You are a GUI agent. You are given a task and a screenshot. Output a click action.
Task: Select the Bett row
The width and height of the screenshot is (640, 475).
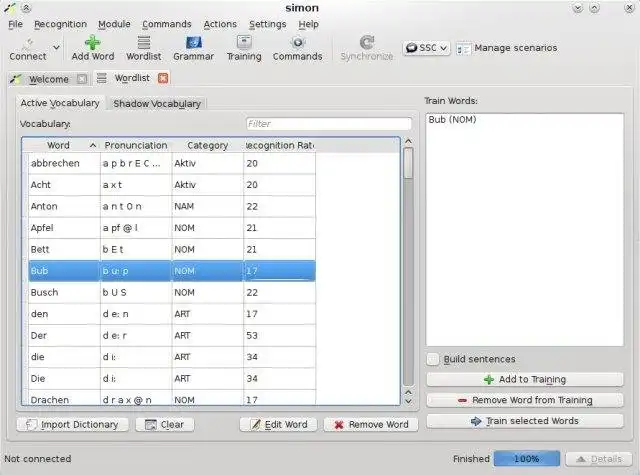[x=172, y=249]
